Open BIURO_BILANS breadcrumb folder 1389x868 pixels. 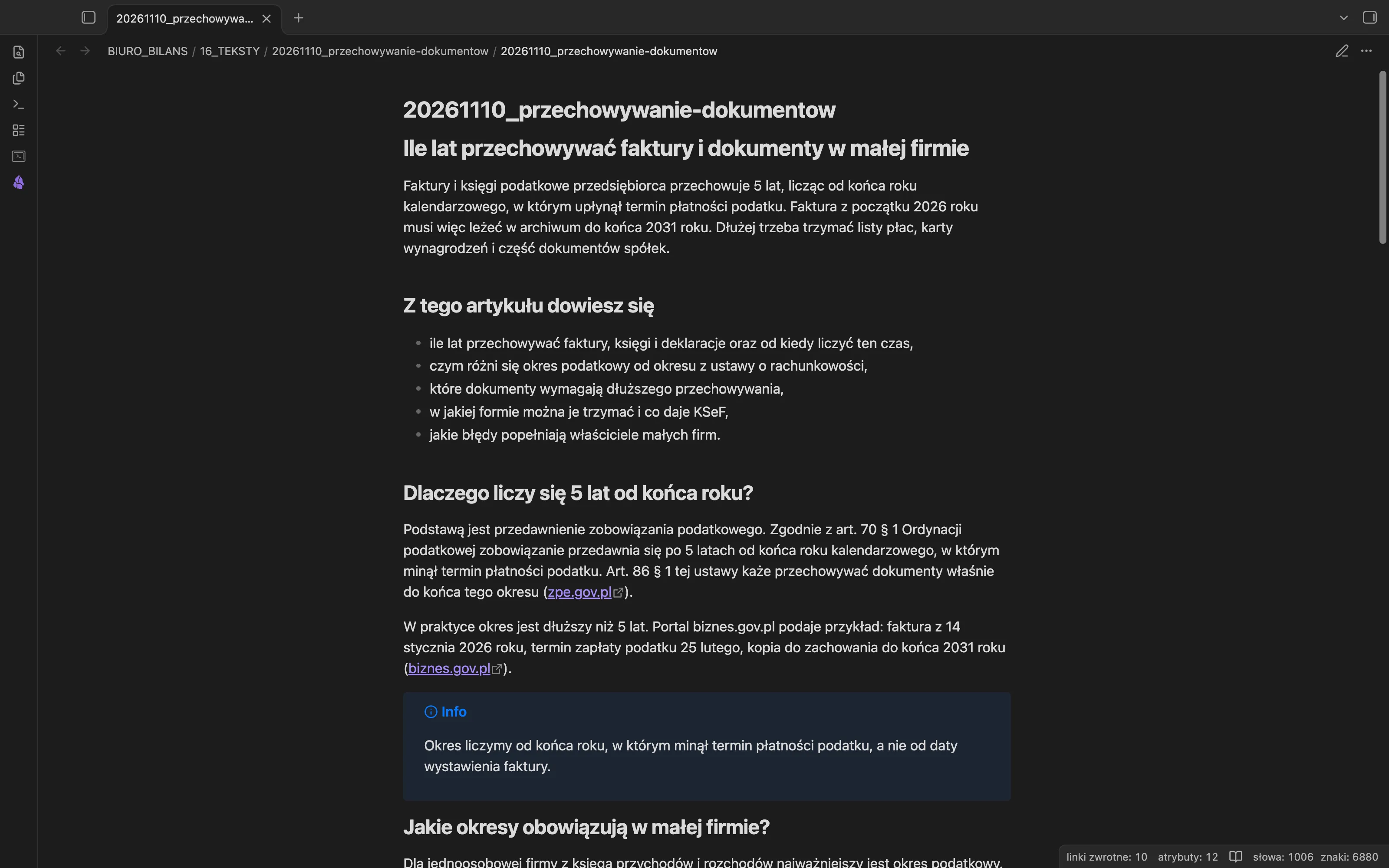pyautogui.click(x=148, y=51)
